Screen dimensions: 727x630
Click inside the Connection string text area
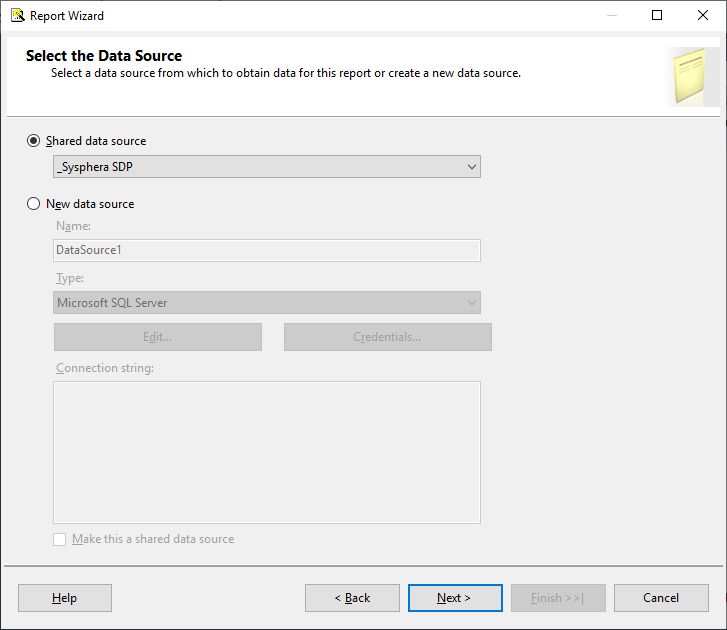click(267, 452)
